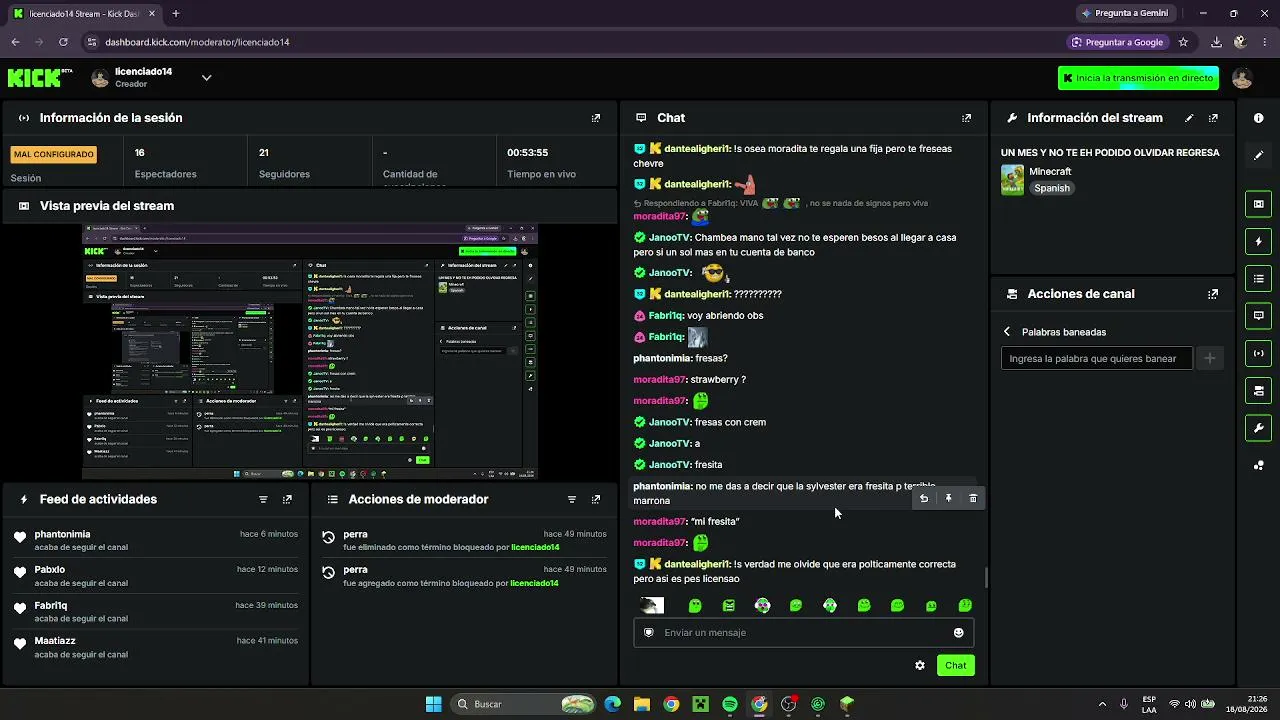The width and height of the screenshot is (1280, 720).
Task: Click the Minecraft category name
Action: click(x=1050, y=171)
